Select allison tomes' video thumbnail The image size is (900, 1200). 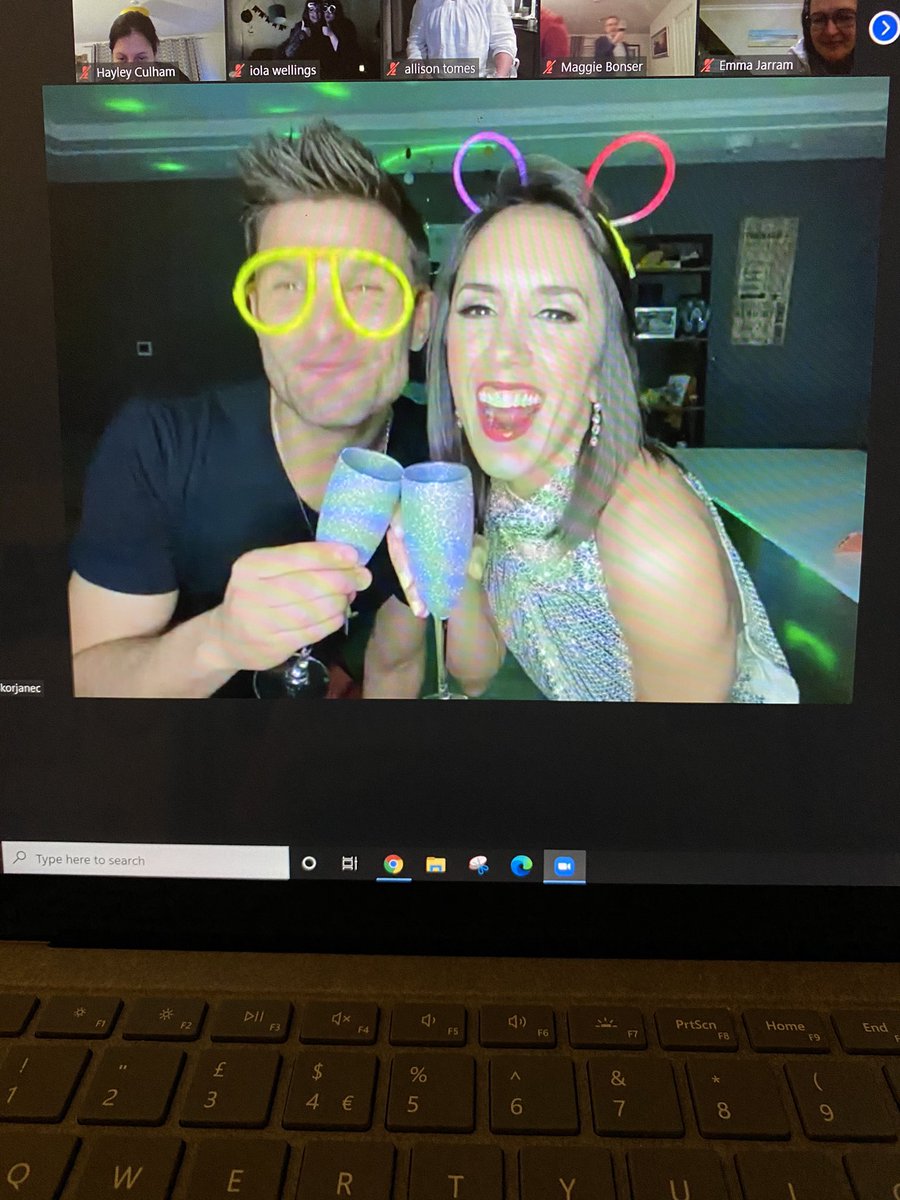pyautogui.click(x=457, y=38)
